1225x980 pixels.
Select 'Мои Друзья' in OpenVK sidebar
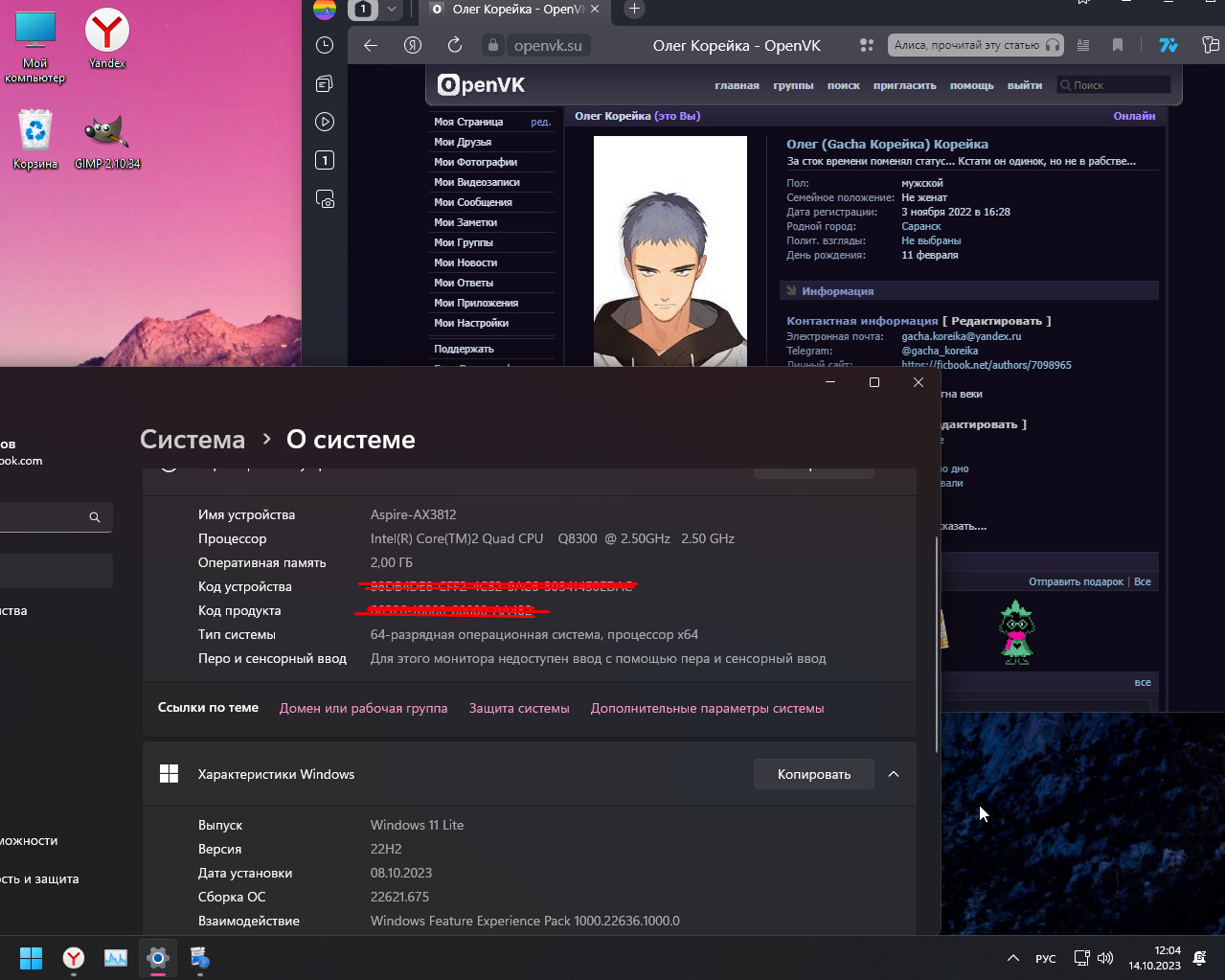coord(463,142)
